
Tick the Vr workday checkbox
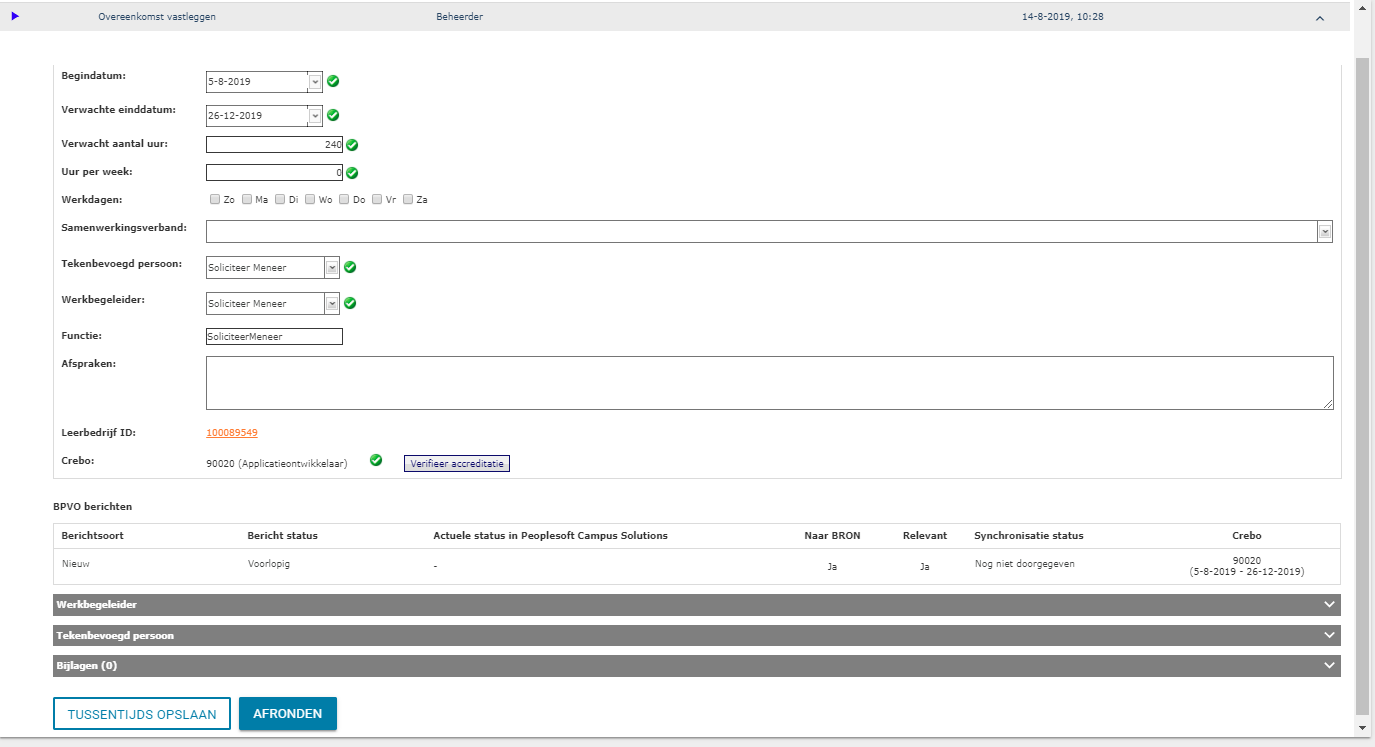pyautogui.click(x=377, y=199)
